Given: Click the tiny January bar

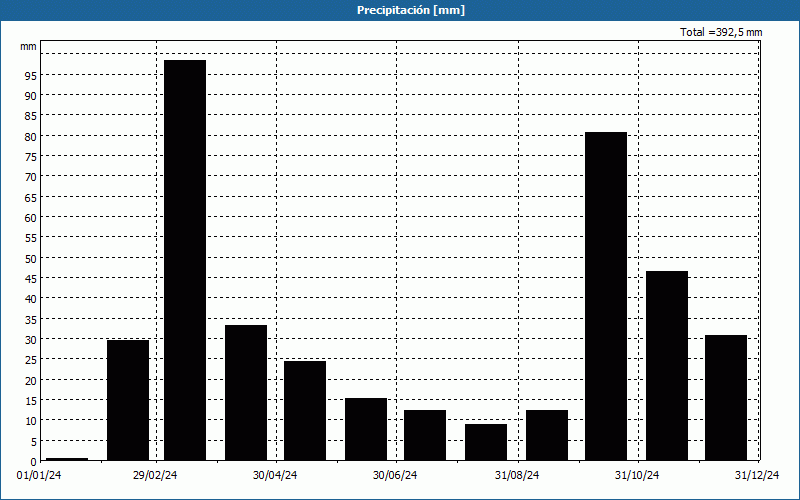Looking at the screenshot, I should (x=67, y=459).
